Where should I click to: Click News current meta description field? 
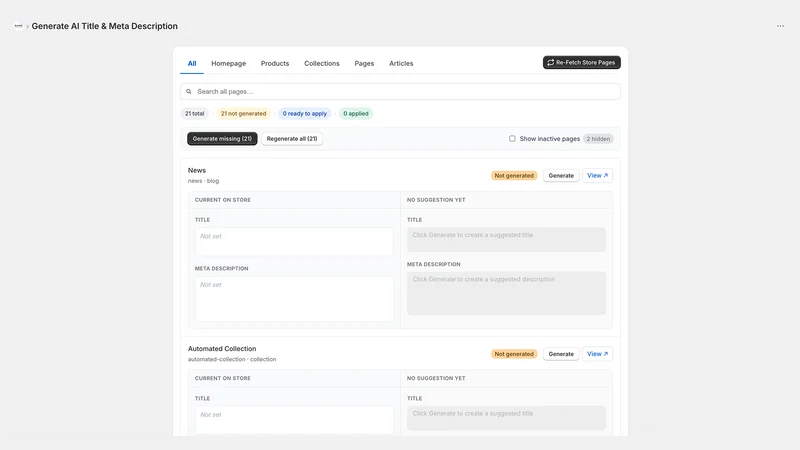(x=294, y=298)
